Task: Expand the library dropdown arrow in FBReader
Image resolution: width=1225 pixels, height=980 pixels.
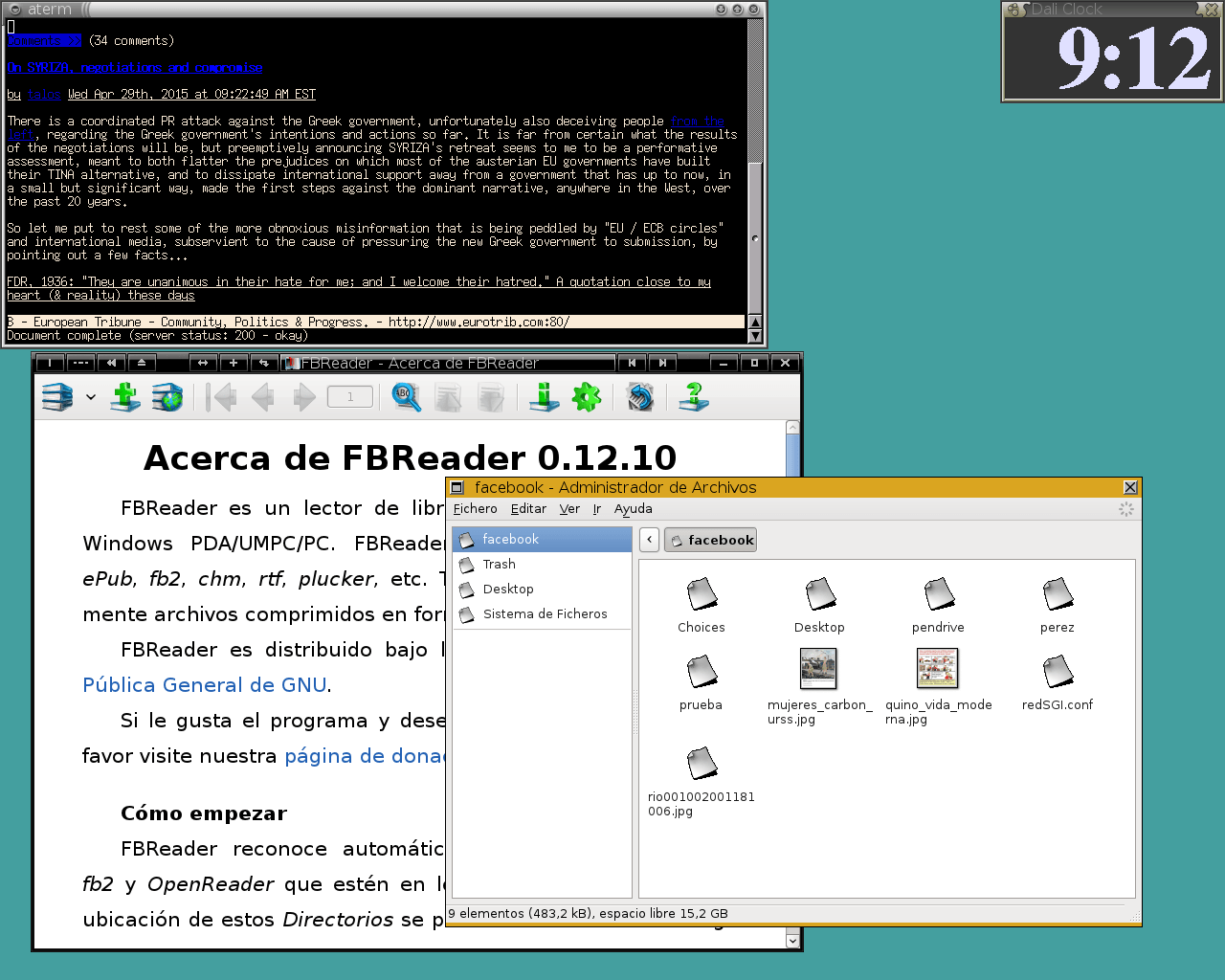Action: 91,397
